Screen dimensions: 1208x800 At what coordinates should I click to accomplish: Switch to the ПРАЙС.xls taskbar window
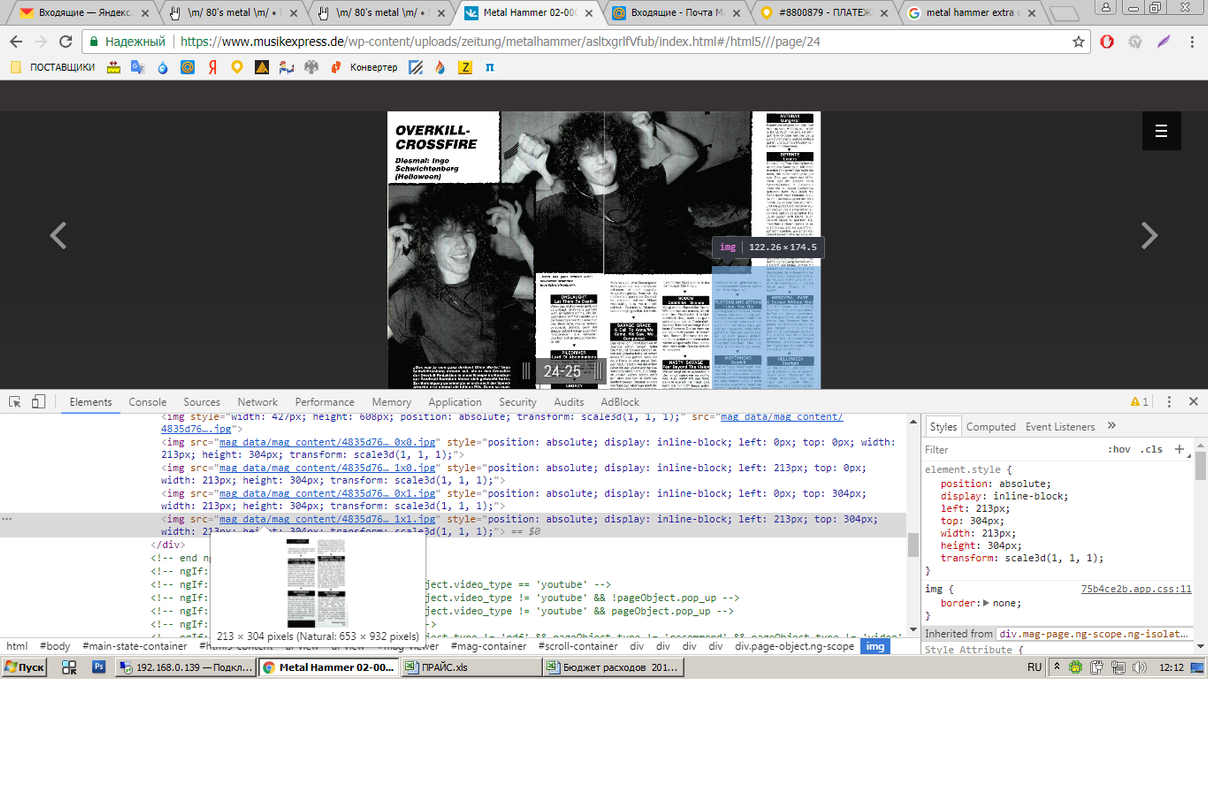click(x=470, y=667)
